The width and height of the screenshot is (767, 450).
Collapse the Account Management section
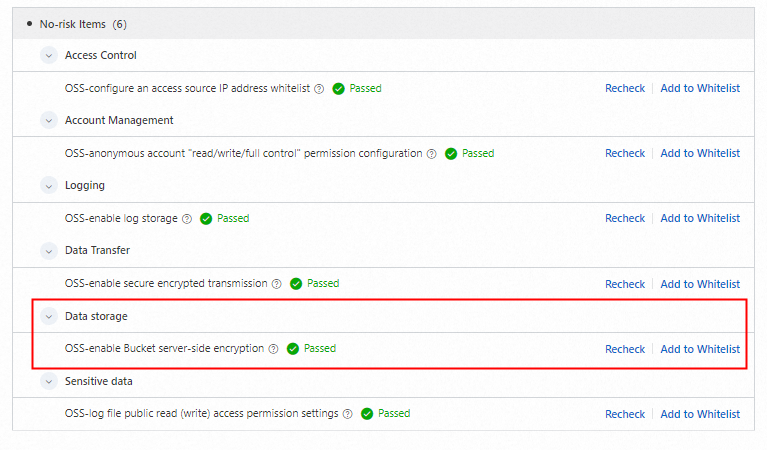tap(48, 121)
